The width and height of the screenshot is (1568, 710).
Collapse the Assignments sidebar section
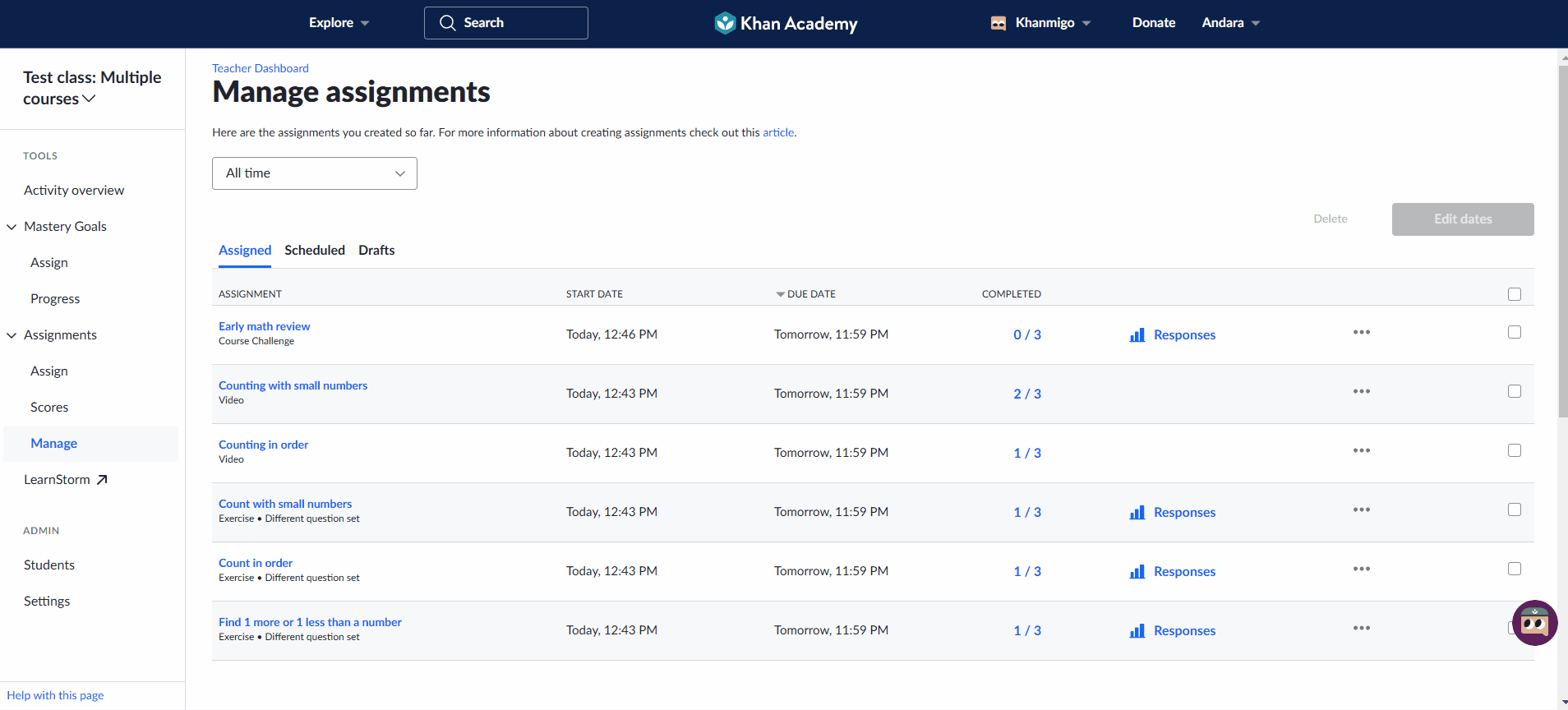[12, 335]
